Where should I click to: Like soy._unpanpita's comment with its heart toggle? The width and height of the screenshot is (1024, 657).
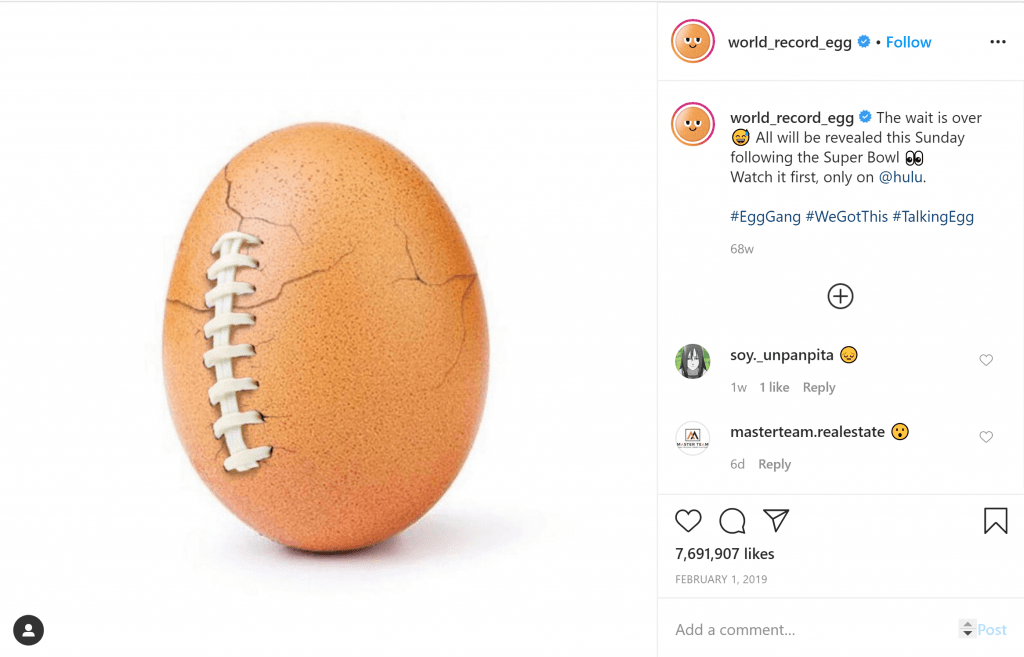(986, 360)
